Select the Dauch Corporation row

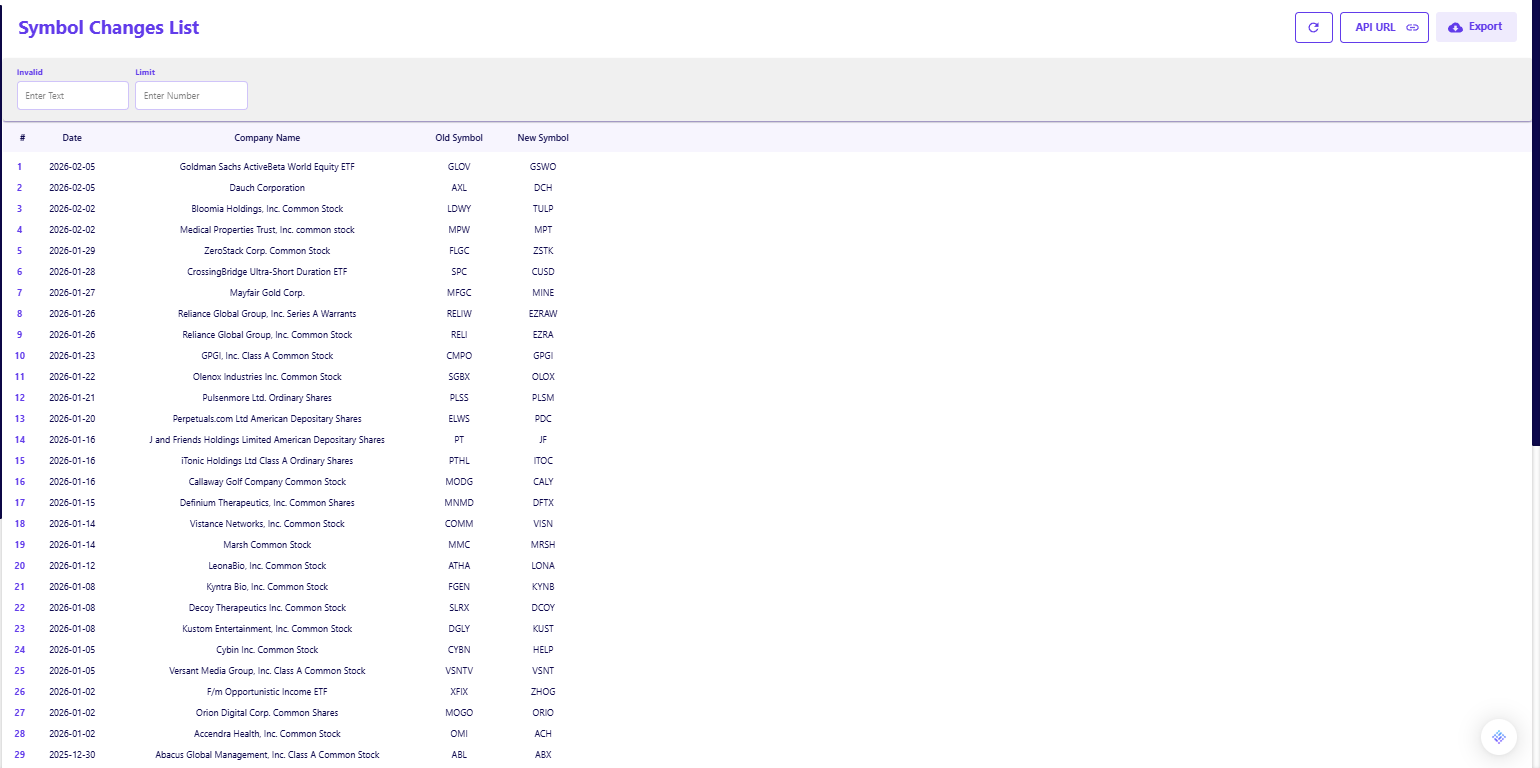click(267, 188)
